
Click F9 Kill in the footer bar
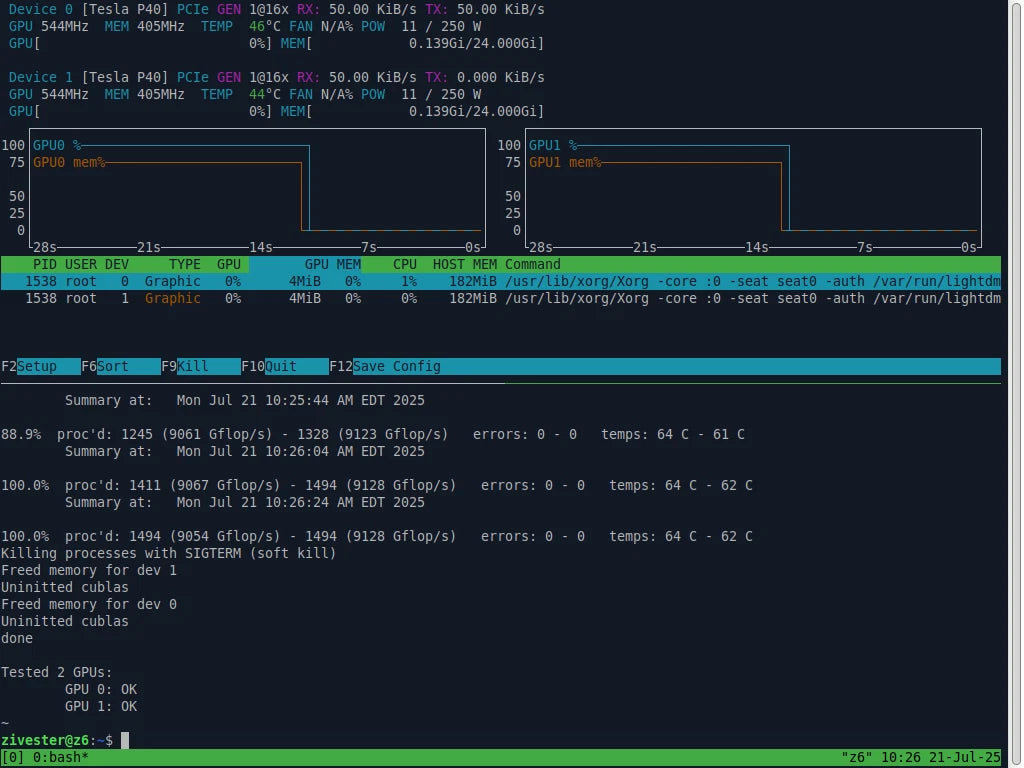[x=200, y=366]
